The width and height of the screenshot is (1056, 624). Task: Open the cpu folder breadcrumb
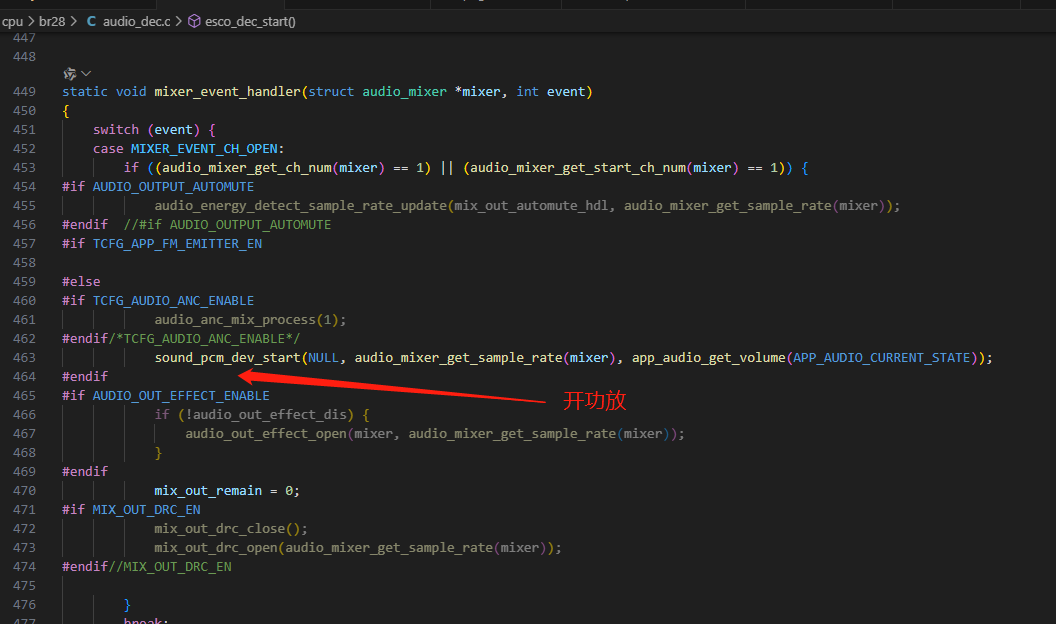point(12,22)
